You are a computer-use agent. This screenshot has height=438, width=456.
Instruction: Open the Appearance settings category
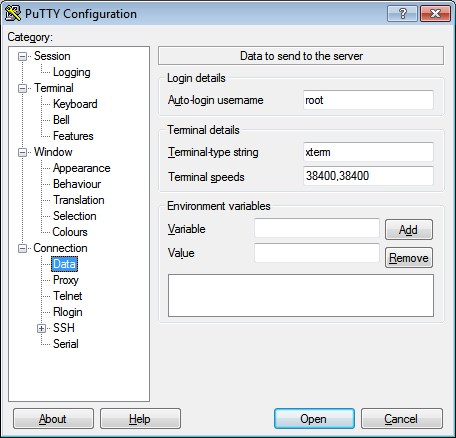81,168
